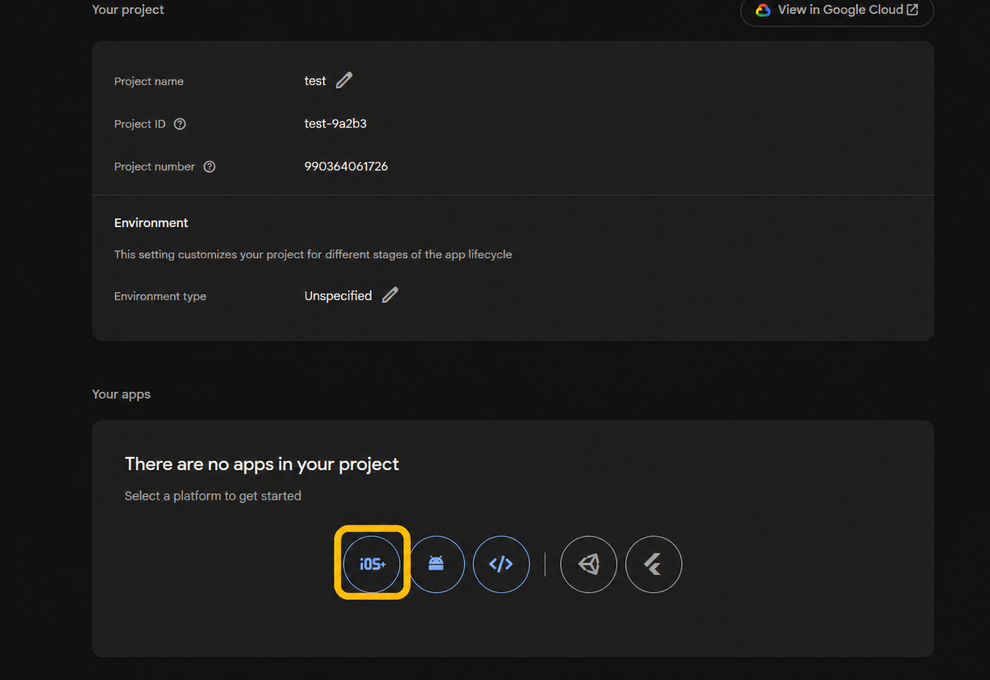
Task: Click 'There are no apps in your project'
Action: coord(262,464)
